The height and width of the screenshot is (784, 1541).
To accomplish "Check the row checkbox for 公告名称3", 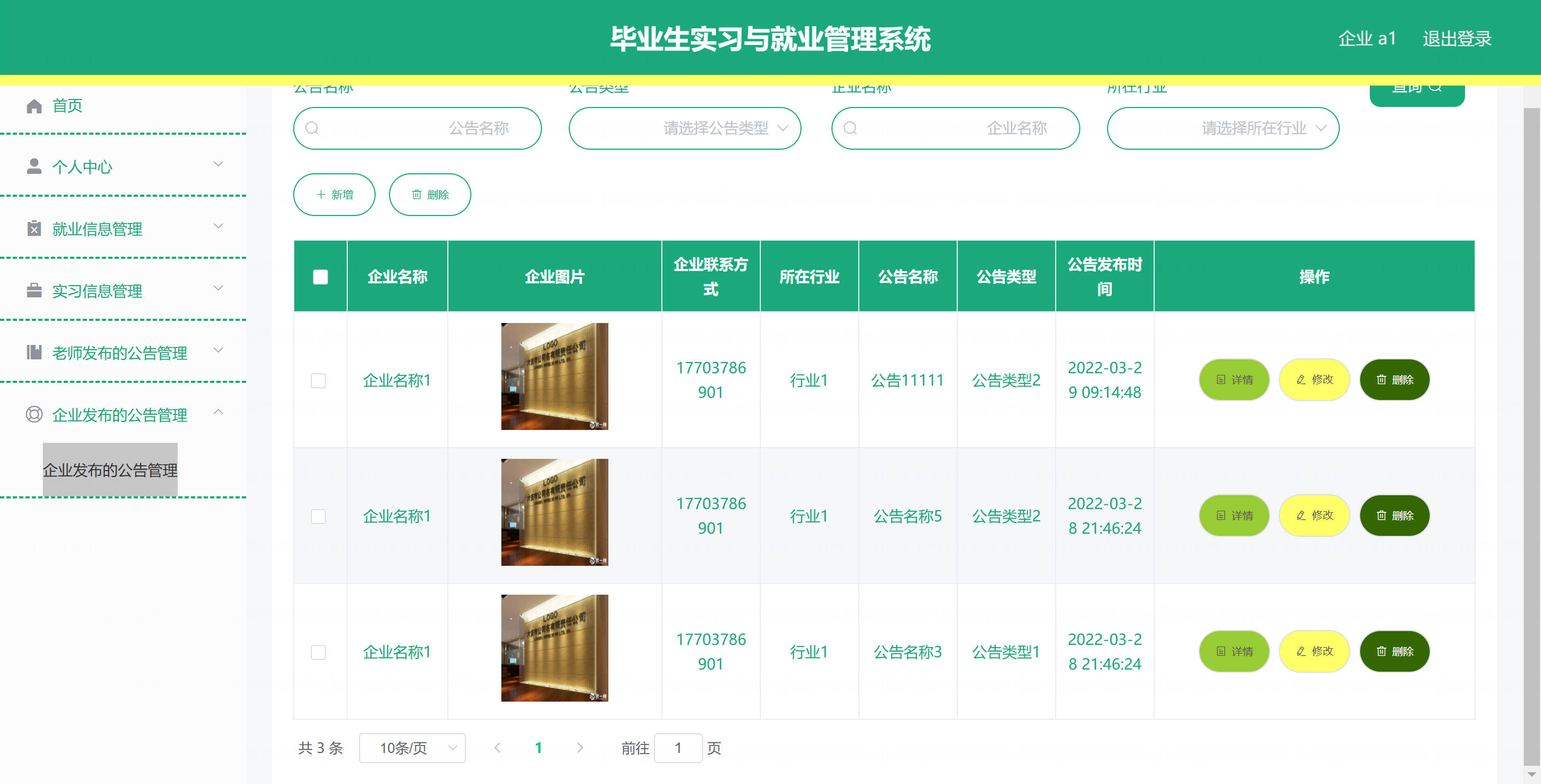I will pyautogui.click(x=318, y=652).
